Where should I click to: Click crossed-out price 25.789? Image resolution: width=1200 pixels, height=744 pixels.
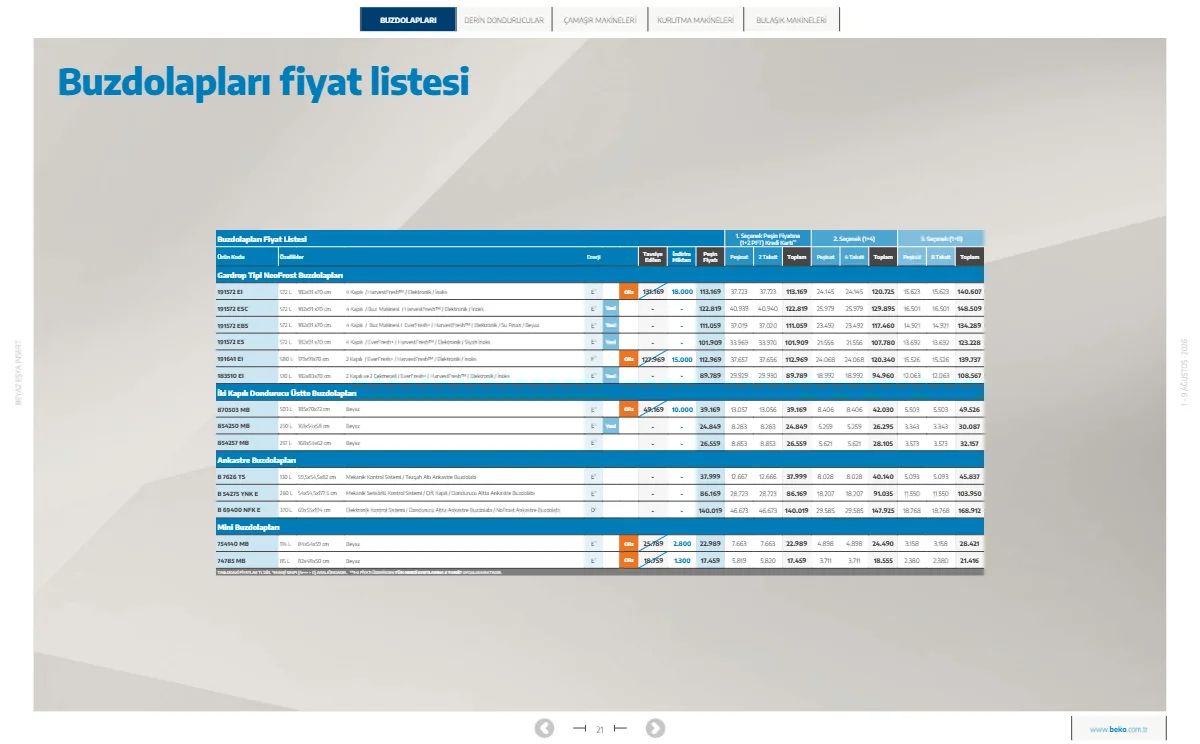pos(653,543)
